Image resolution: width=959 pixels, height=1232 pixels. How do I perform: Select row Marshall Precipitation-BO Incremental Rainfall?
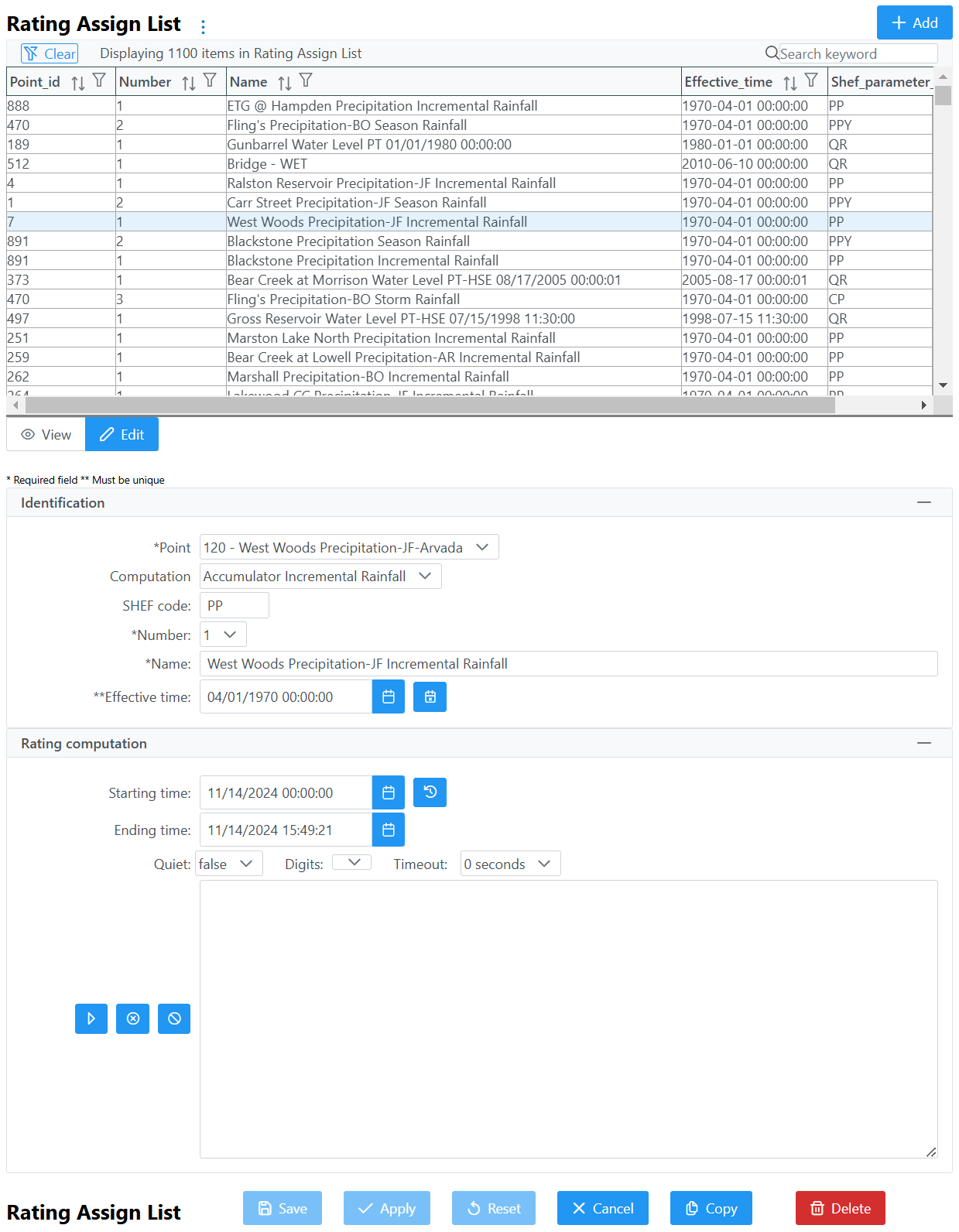(x=469, y=377)
